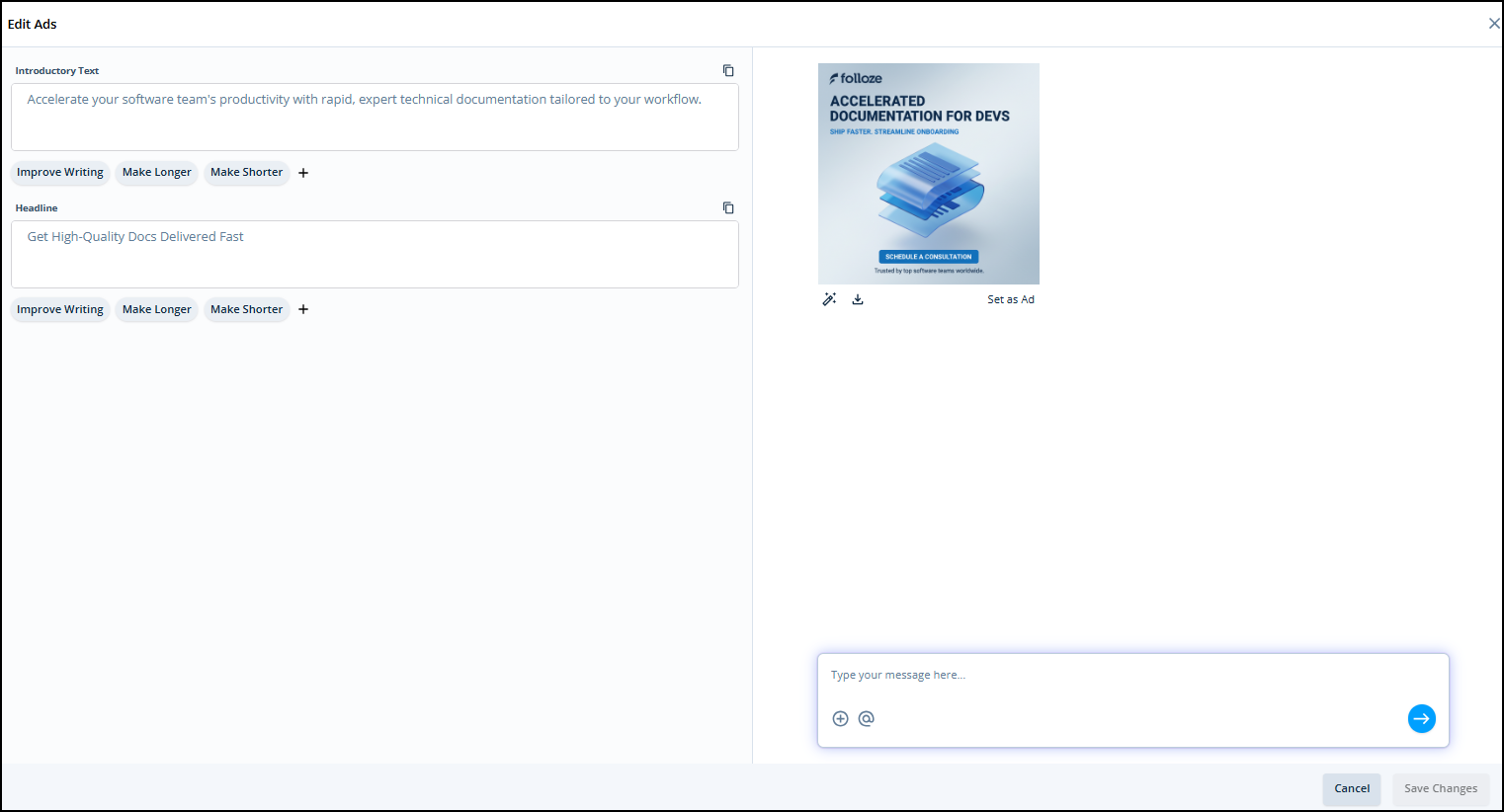Click the plus attachment icon in chat

point(840,719)
